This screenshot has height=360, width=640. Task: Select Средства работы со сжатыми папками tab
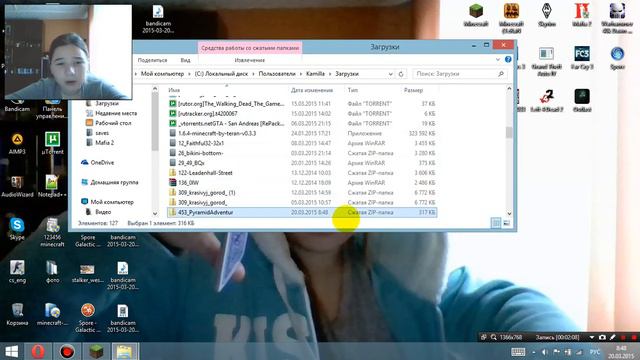250,48
